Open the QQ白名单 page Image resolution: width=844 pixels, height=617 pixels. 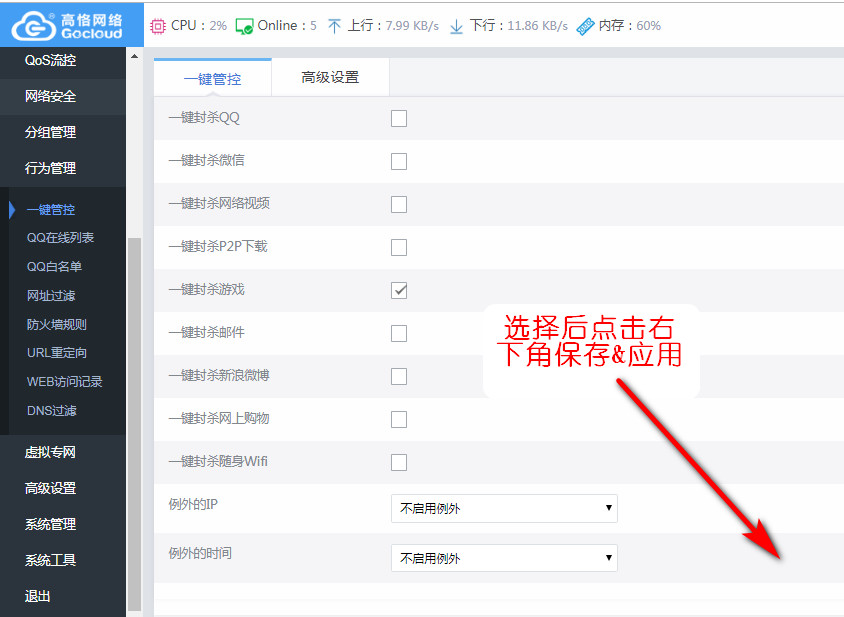(54, 267)
